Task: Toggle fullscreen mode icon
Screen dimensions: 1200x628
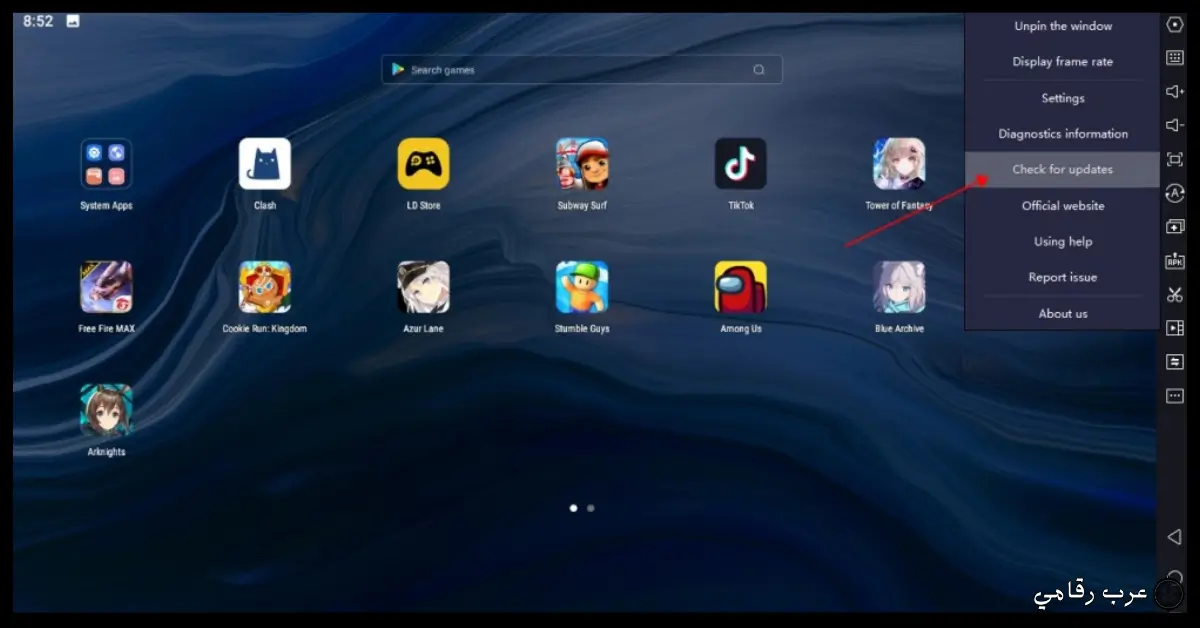Action: [1175, 159]
